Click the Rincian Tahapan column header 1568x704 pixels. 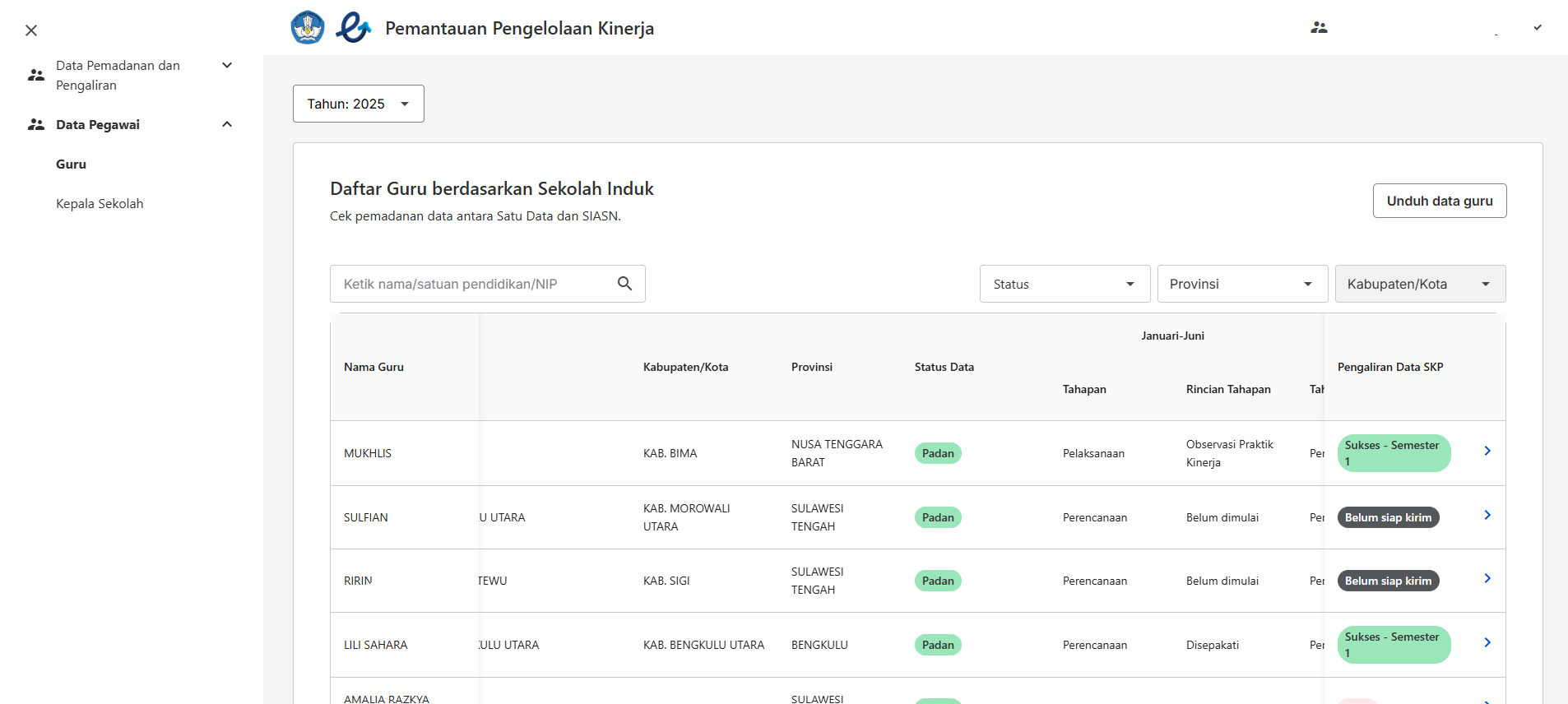[1228, 389]
